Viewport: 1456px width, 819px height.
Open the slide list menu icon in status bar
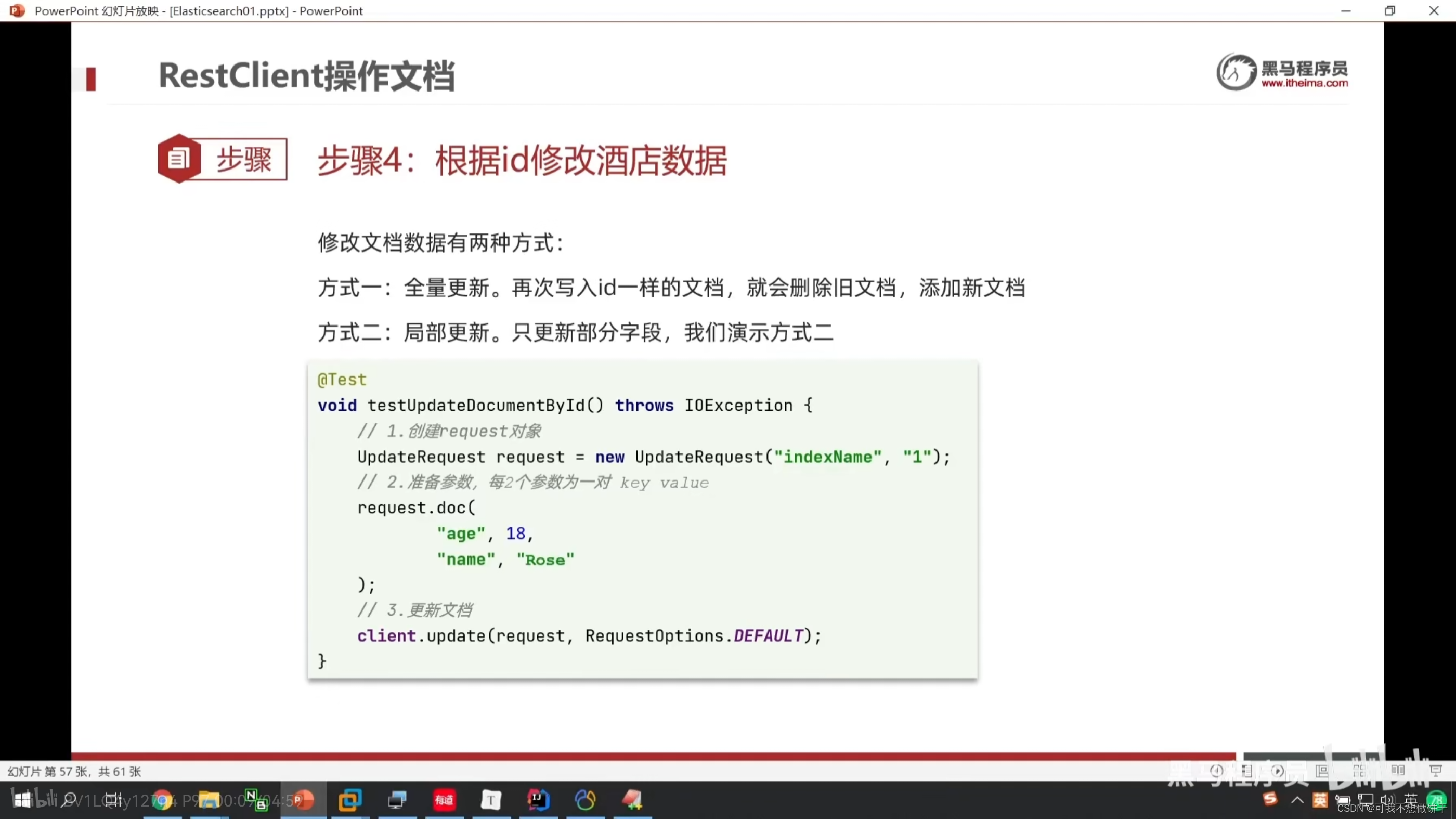(1247, 771)
